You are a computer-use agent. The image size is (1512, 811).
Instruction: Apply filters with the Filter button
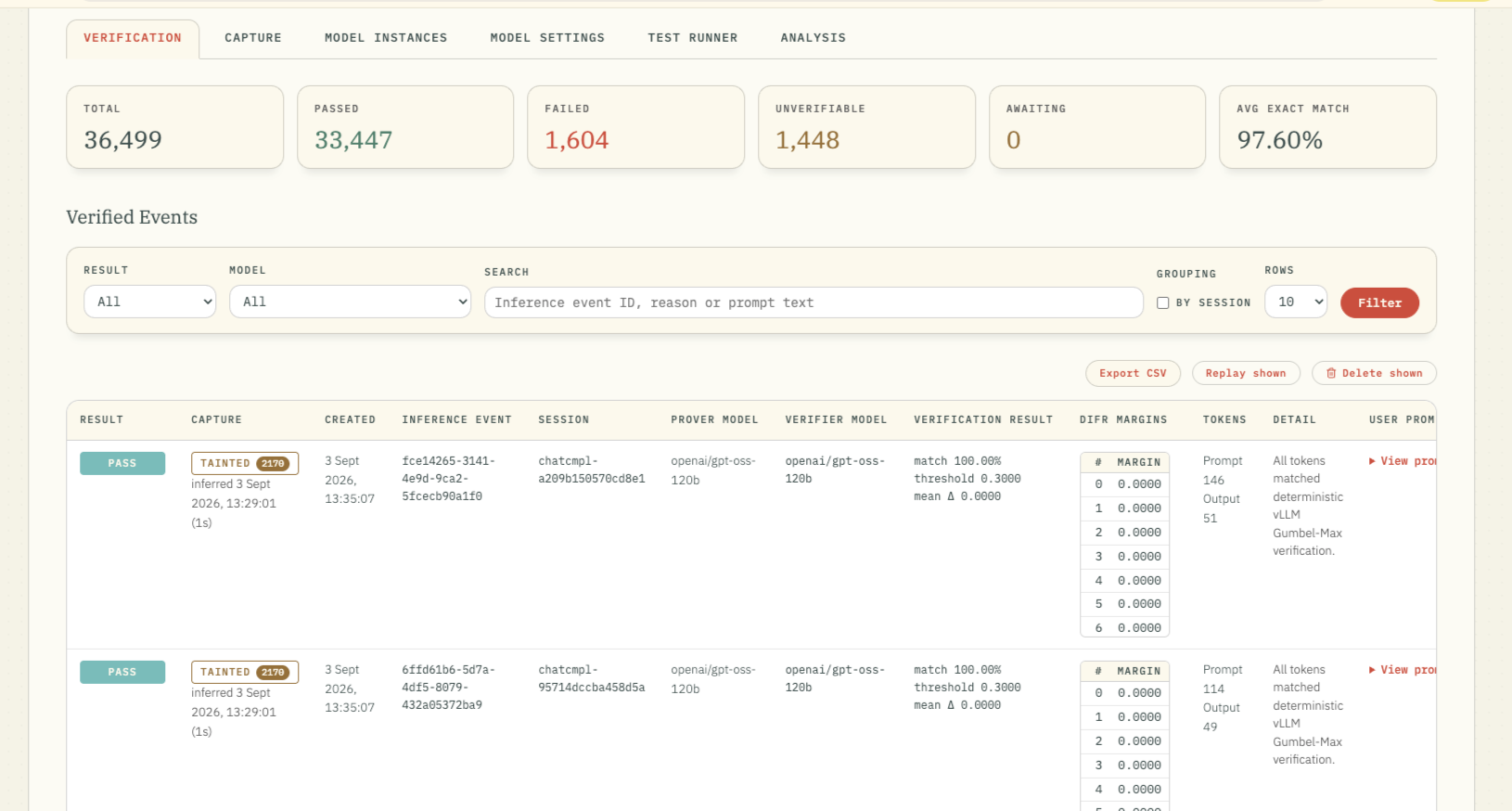[1379, 303]
